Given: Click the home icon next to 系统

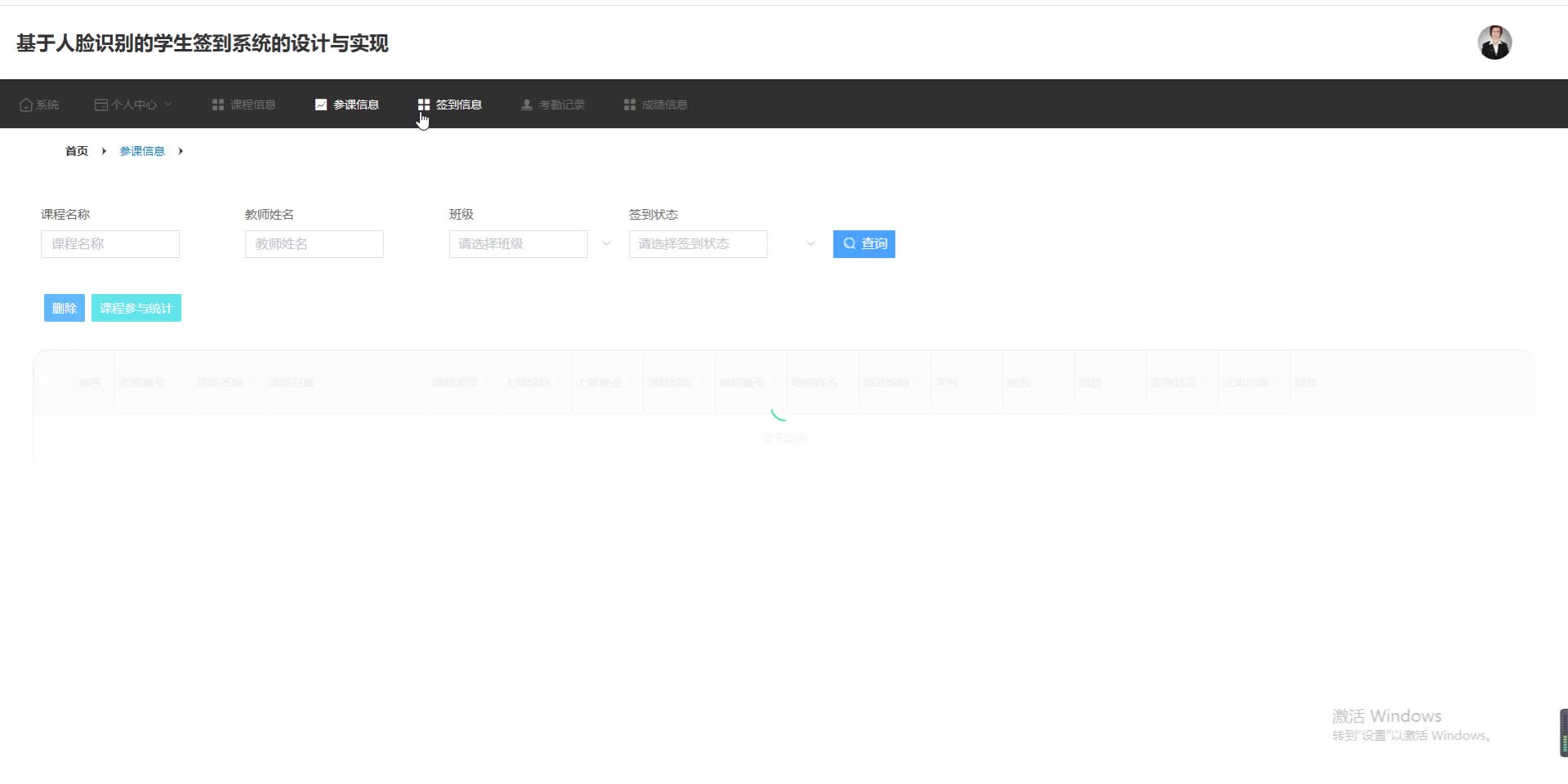Looking at the screenshot, I should tap(25, 105).
